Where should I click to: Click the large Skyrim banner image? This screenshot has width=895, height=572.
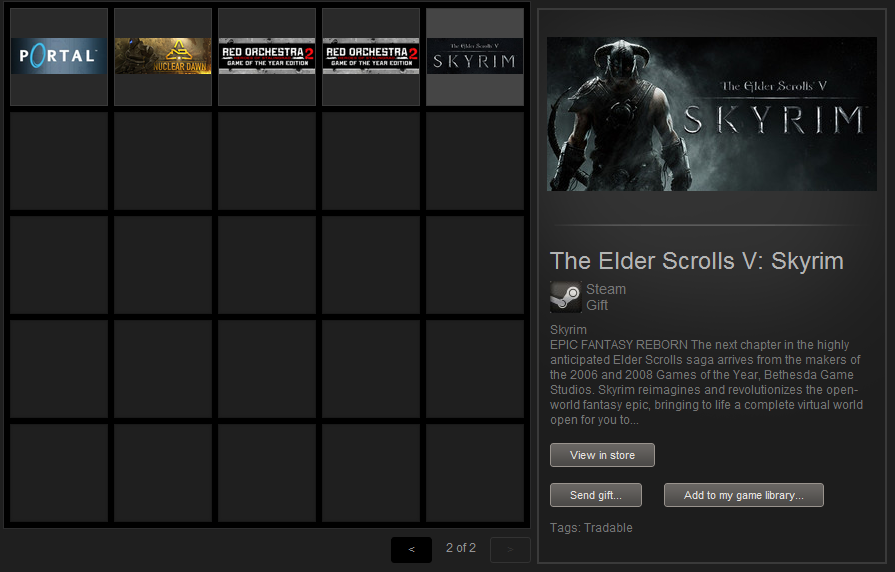coord(712,114)
